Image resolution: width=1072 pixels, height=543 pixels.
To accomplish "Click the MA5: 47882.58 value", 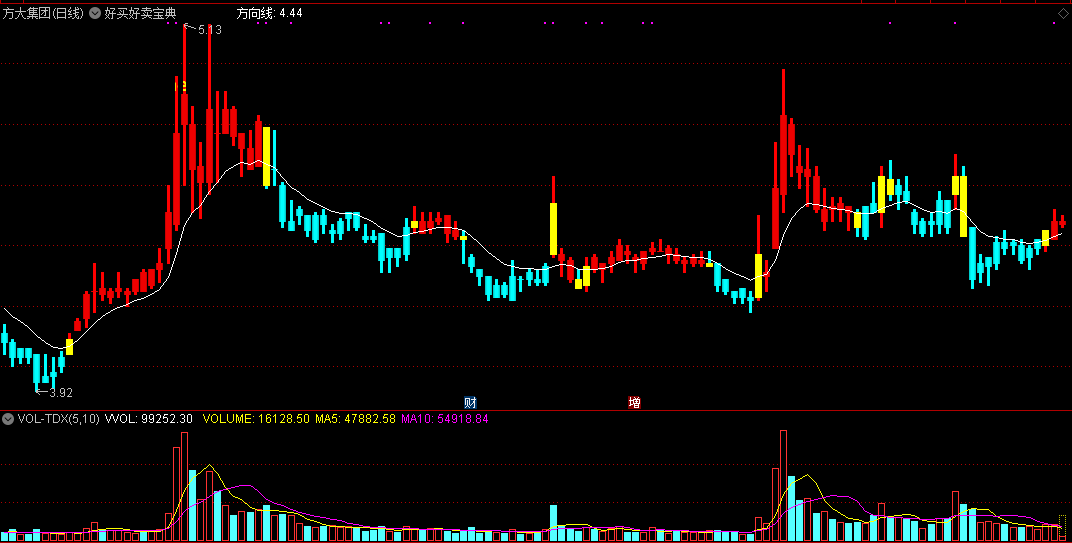I will (356, 419).
